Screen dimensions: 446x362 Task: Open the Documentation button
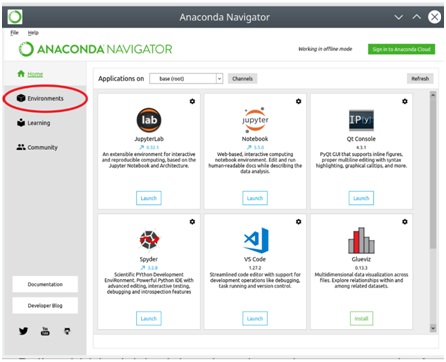tap(45, 284)
